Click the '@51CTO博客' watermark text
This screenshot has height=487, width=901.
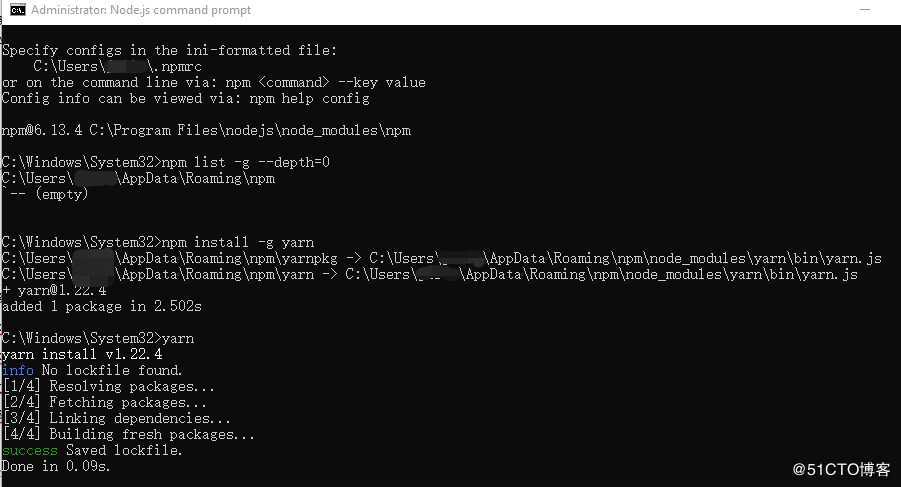pyautogui.click(x=841, y=470)
